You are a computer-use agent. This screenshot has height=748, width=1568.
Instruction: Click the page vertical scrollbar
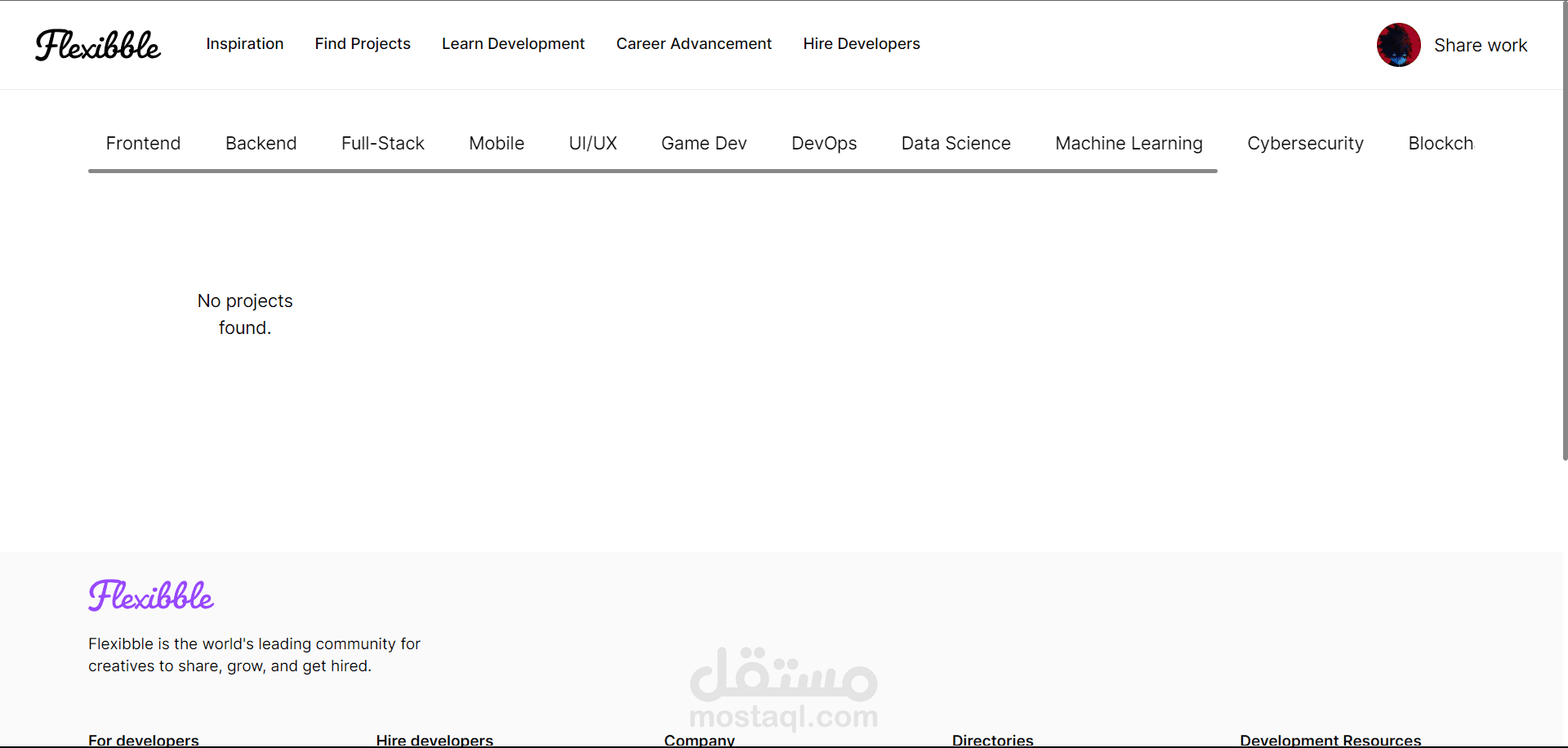pos(1565,231)
